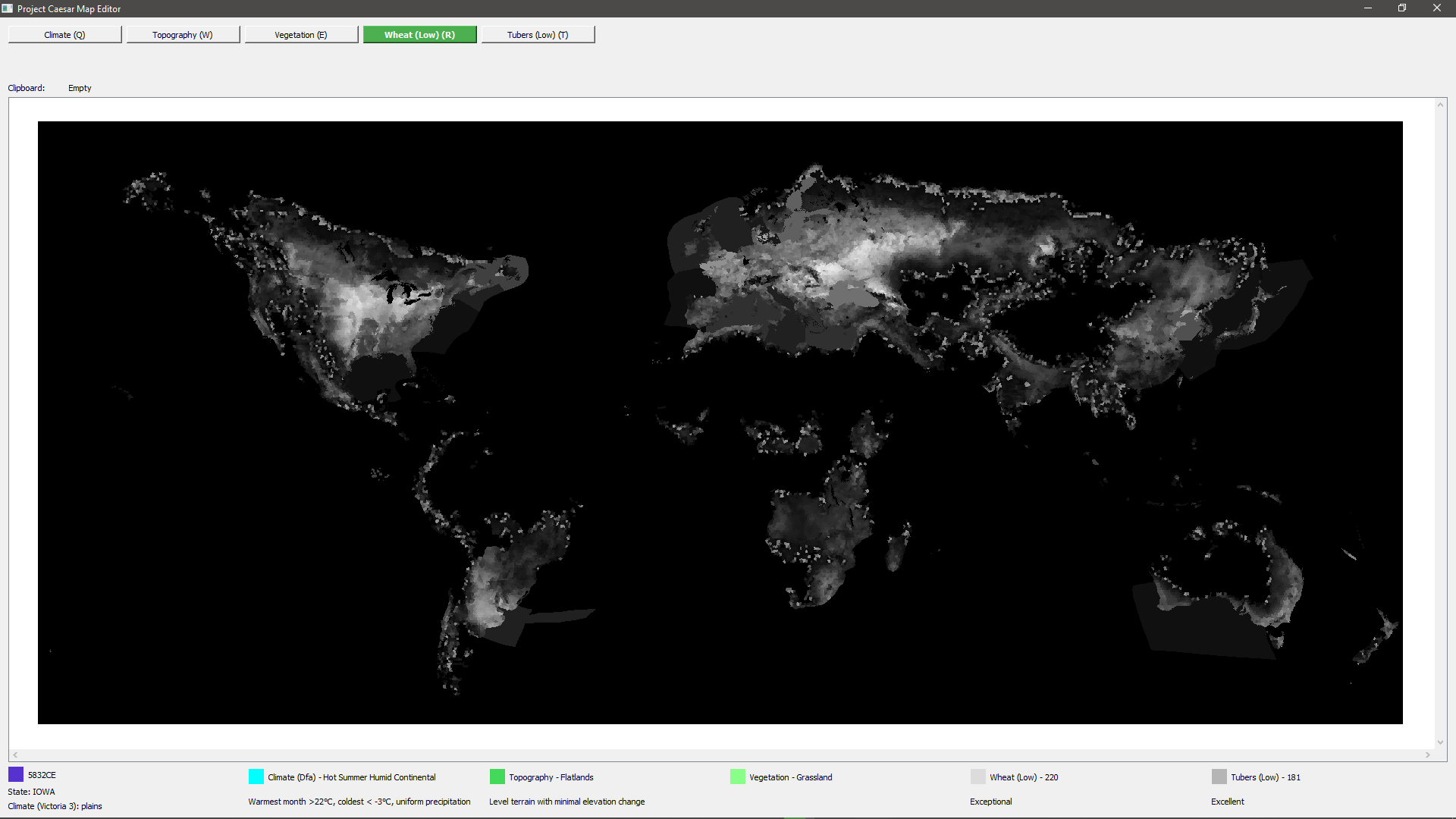Click 'Climate (Dfa) - Hot Summer Humid Continental' text
The width and height of the screenshot is (1456, 819).
click(x=352, y=777)
